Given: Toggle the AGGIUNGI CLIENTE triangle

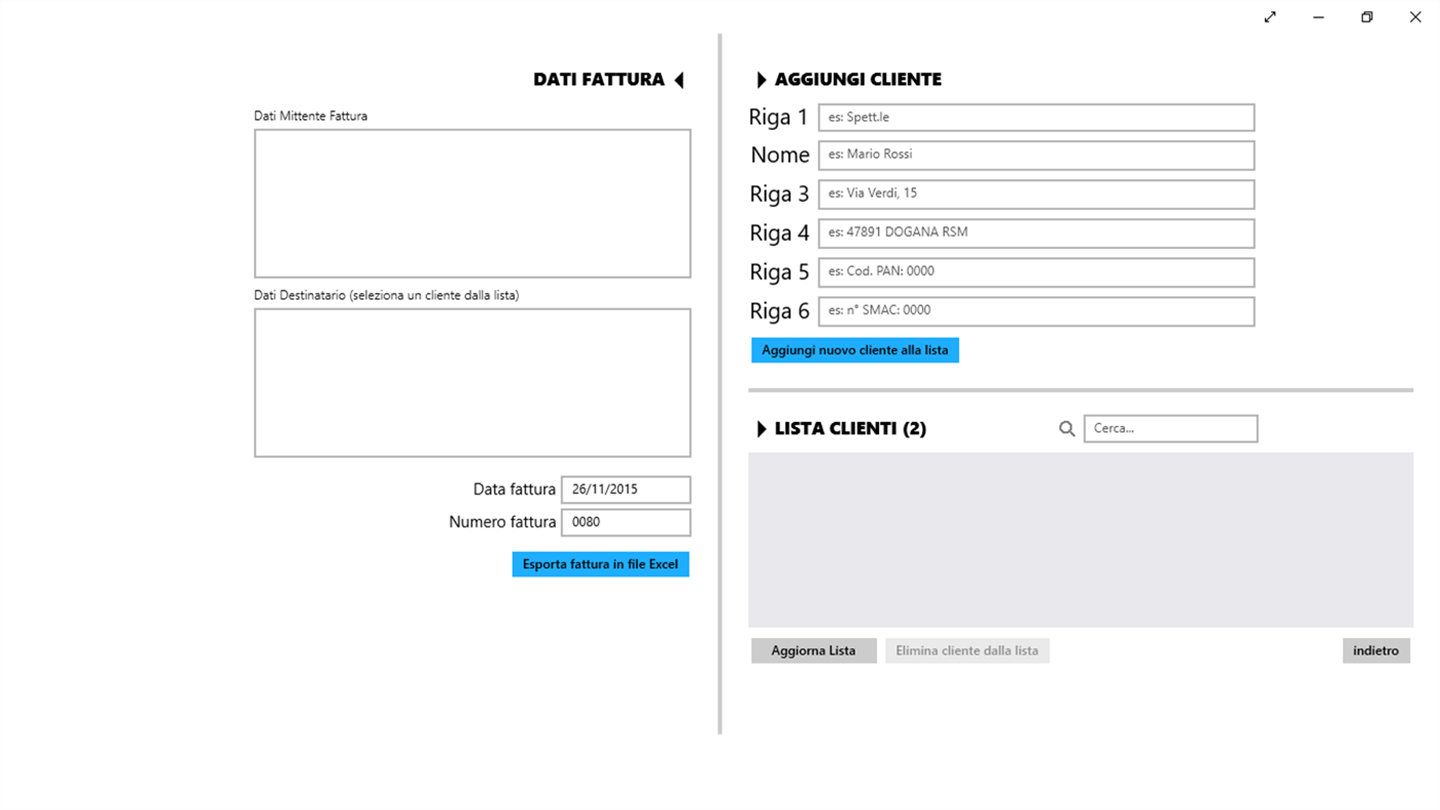Looking at the screenshot, I should [x=761, y=80].
